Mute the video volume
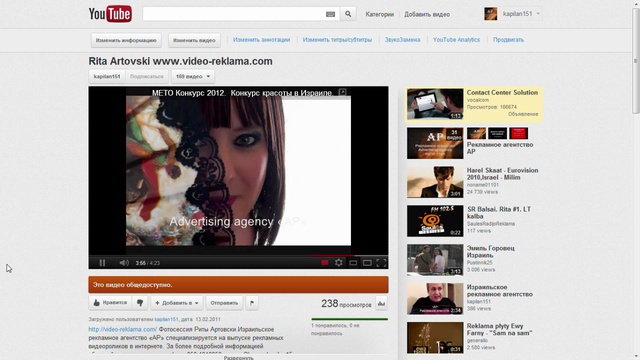640x360 pixels. [124, 263]
